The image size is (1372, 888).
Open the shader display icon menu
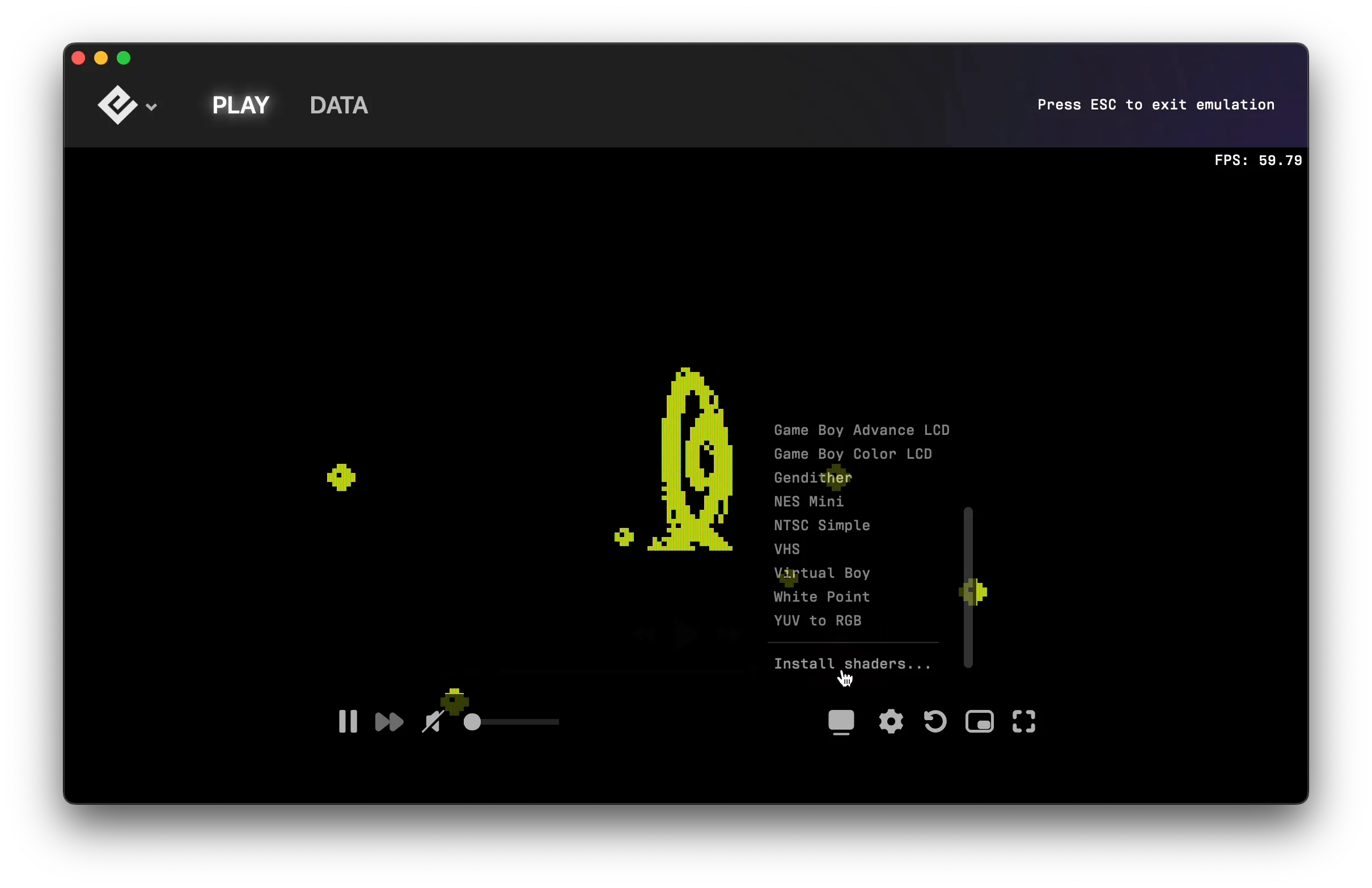tap(841, 721)
